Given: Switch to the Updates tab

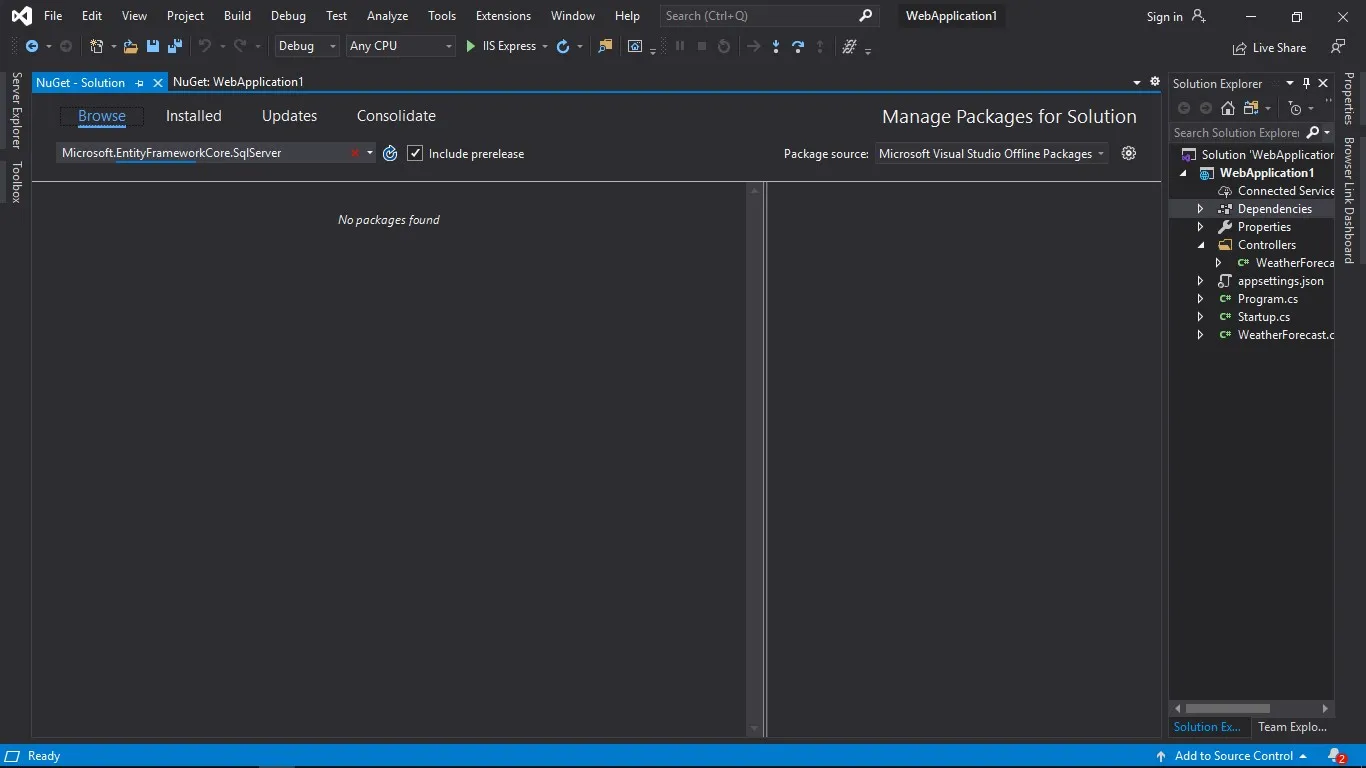Looking at the screenshot, I should point(289,116).
